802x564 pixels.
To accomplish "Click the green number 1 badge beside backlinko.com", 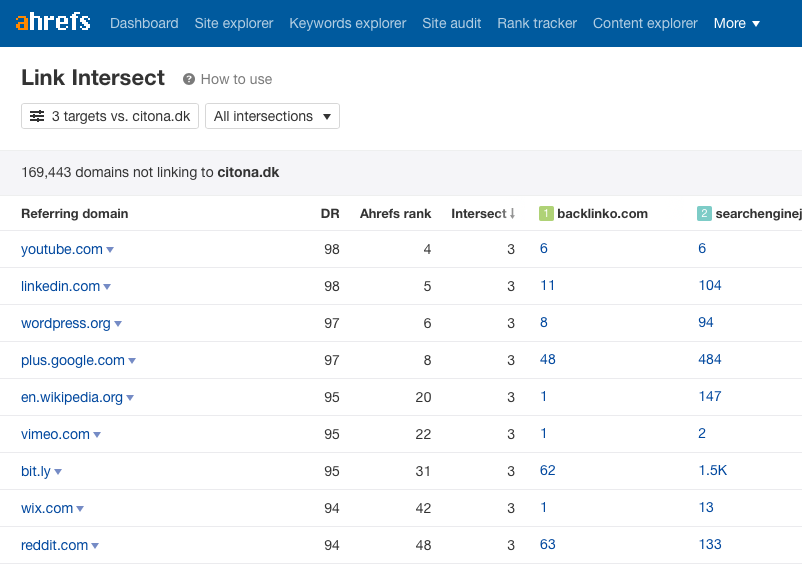I will [546, 214].
